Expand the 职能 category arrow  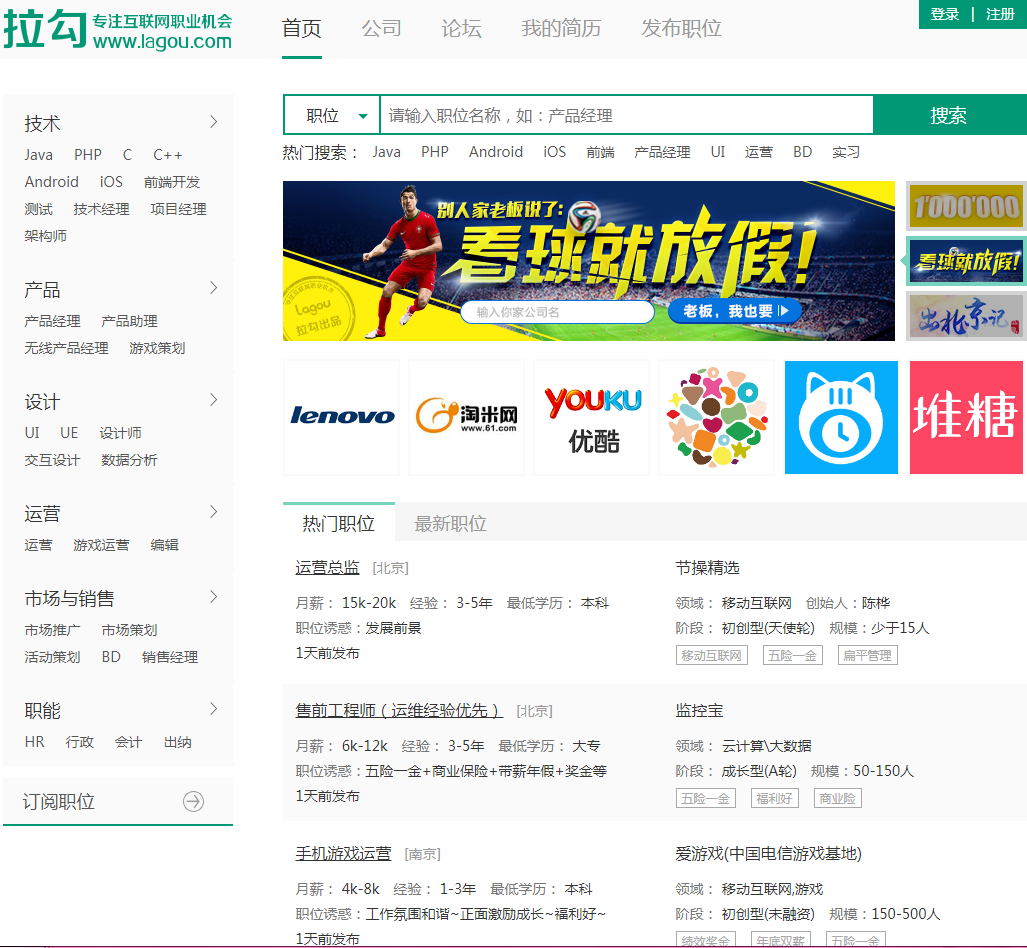[x=214, y=709]
